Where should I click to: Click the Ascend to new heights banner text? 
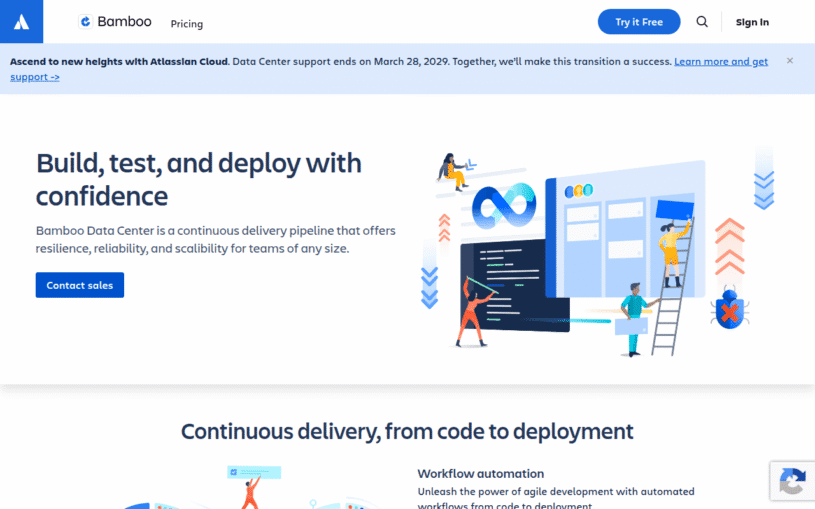pos(119,61)
